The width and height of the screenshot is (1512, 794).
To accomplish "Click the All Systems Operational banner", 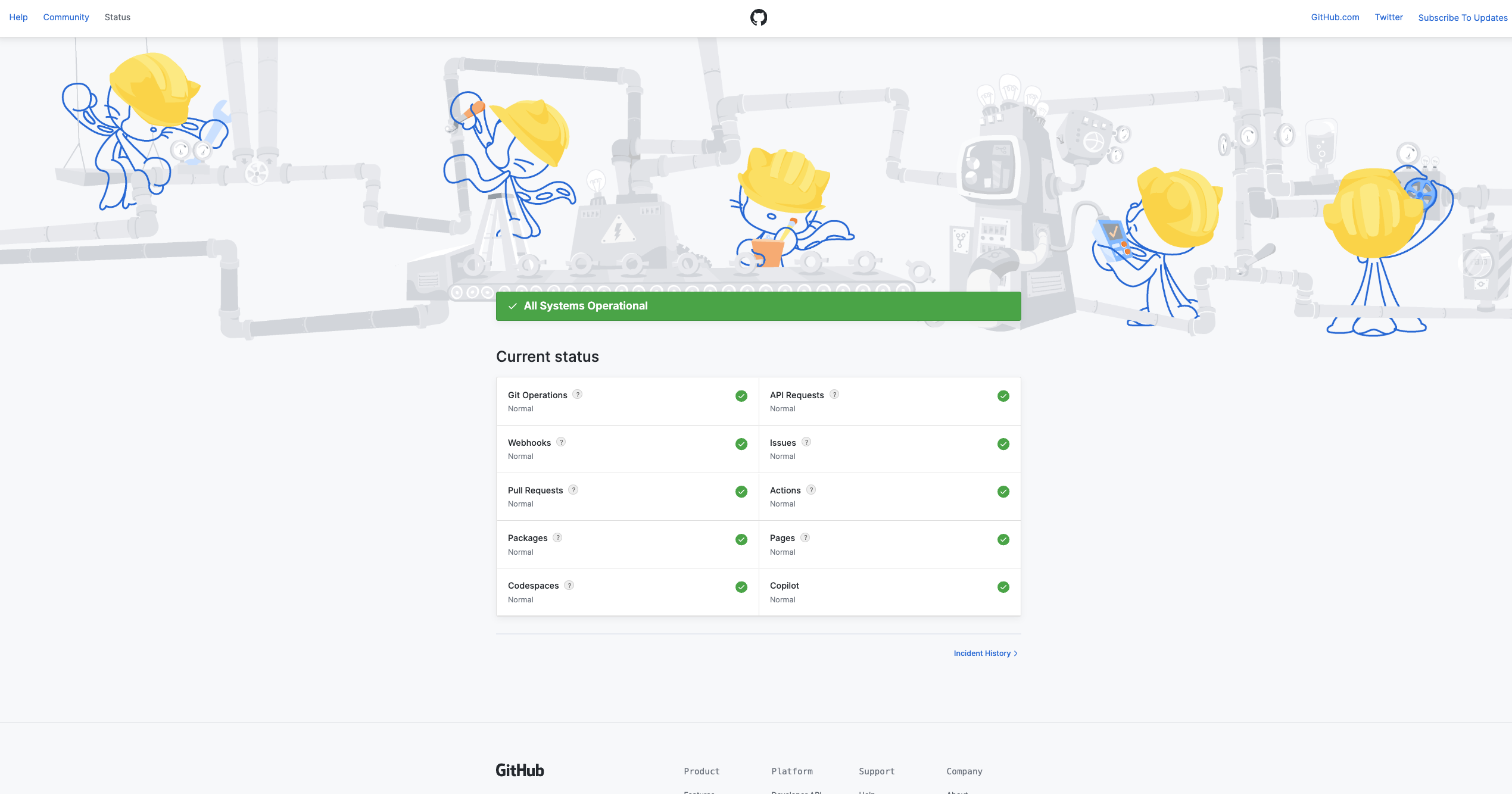I will pyautogui.click(x=758, y=306).
